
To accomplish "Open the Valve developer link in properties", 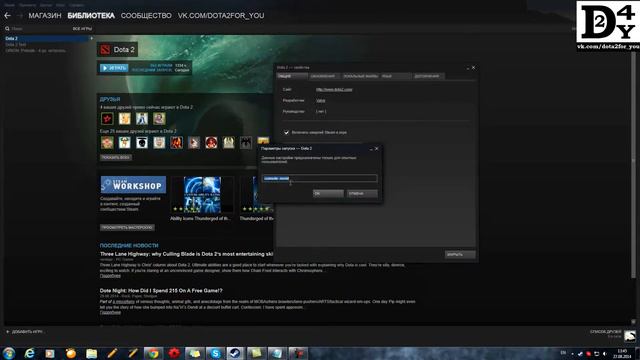I will click(x=320, y=100).
